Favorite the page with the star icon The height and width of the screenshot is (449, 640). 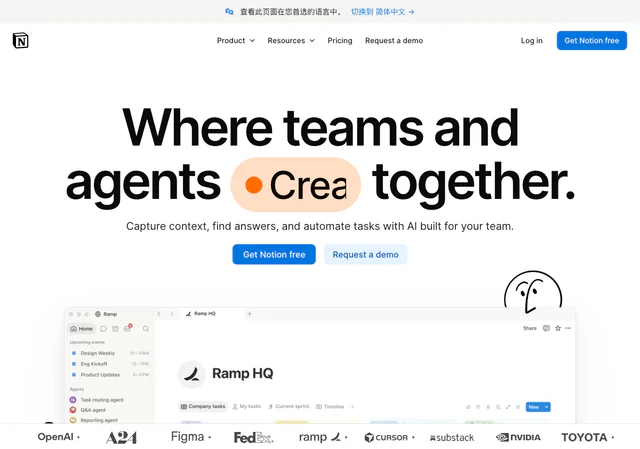(x=558, y=328)
